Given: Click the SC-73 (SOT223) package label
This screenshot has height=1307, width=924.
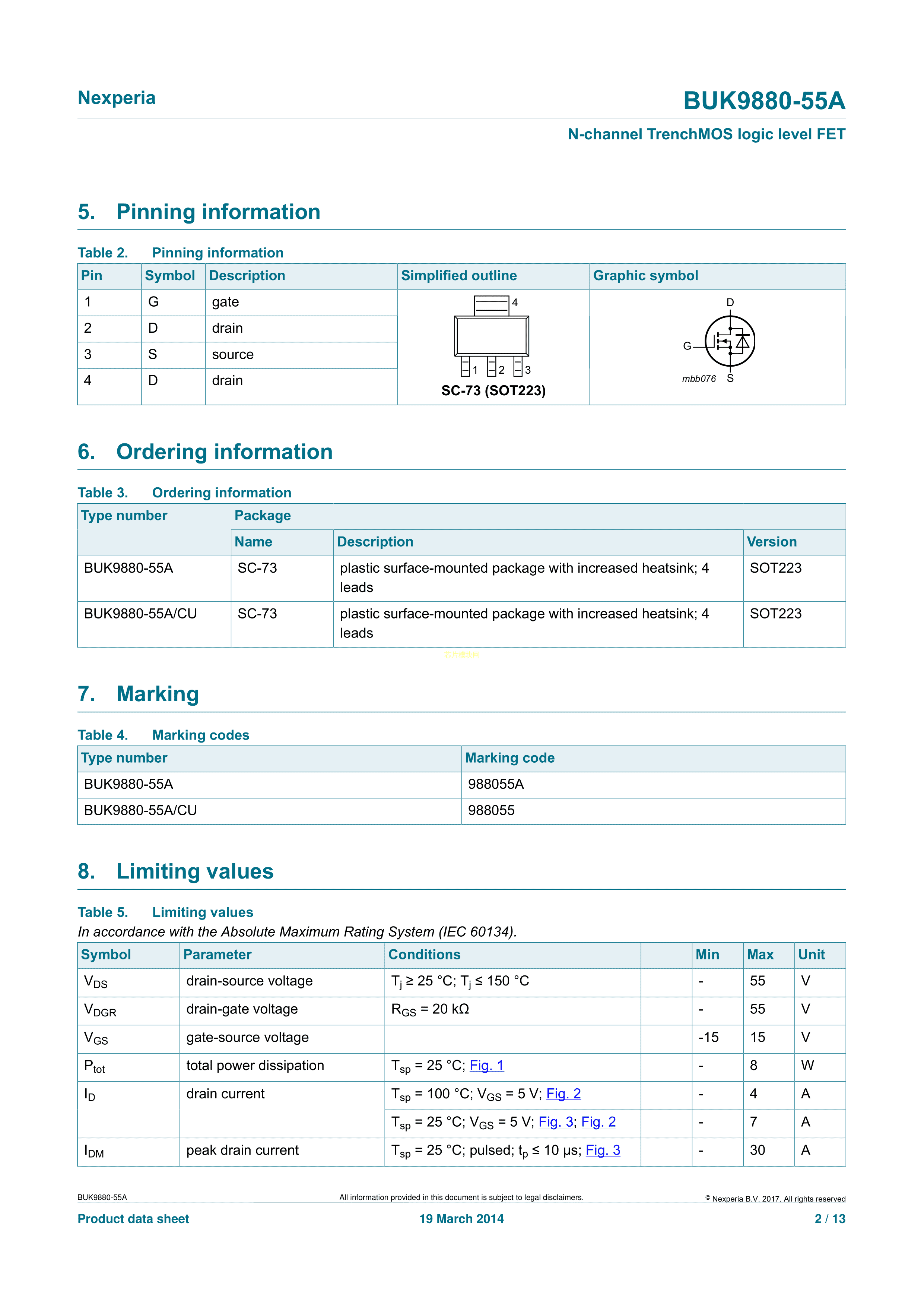Looking at the screenshot, I should pyautogui.click(x=493, y=390).
